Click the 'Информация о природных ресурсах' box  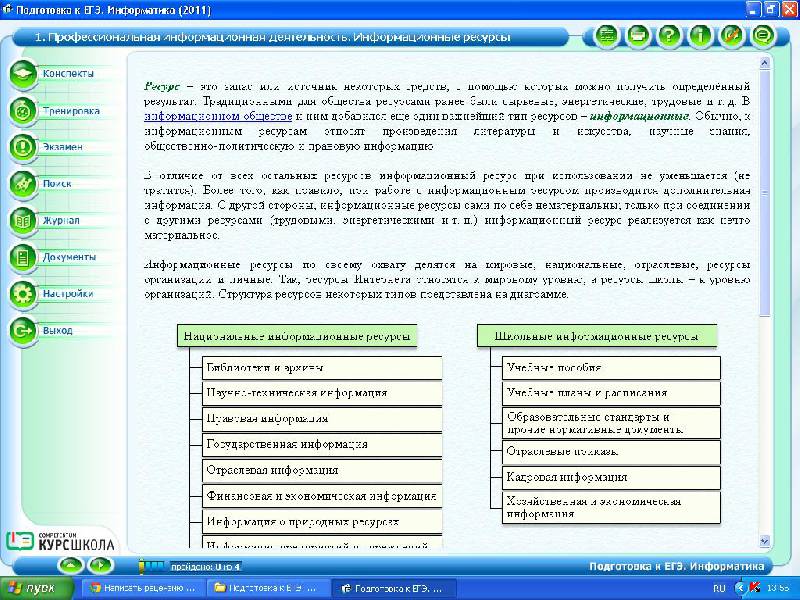(322, 522)
